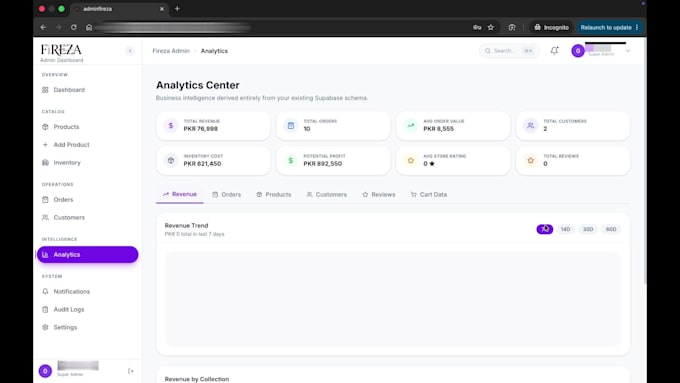Click the Fireza Admin breadcrumb link
Viewport: 680px width, 383px height.
[x=171, y=51]
